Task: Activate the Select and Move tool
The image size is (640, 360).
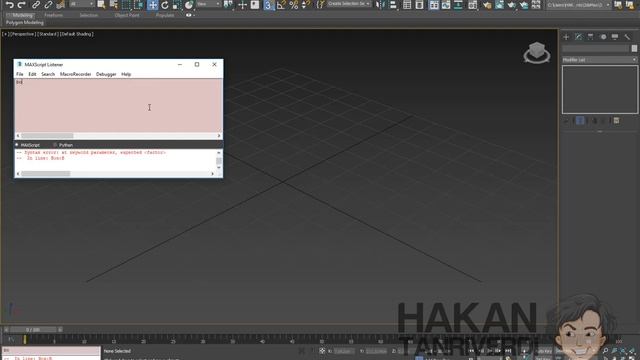Action: 153,5
